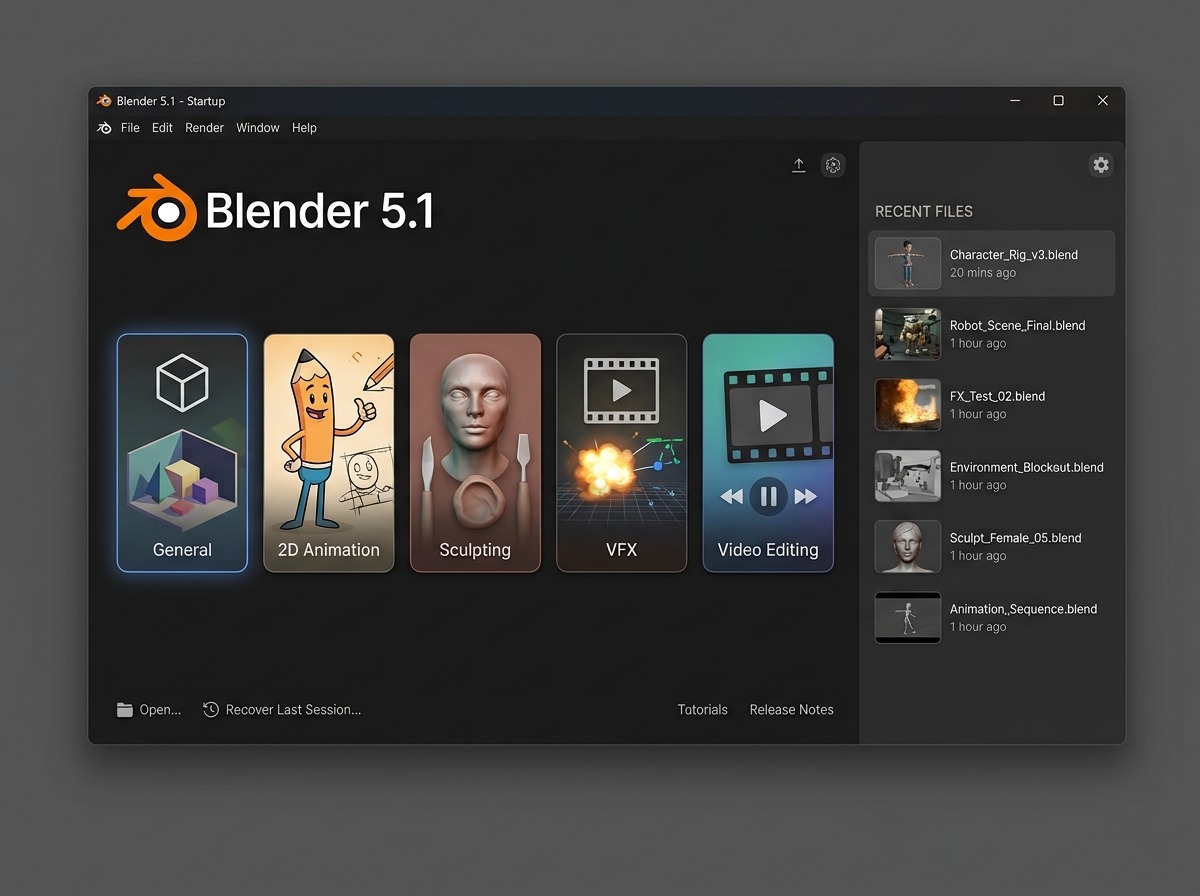Click the rewind icon on Video Editing card

tap(732, 496)
